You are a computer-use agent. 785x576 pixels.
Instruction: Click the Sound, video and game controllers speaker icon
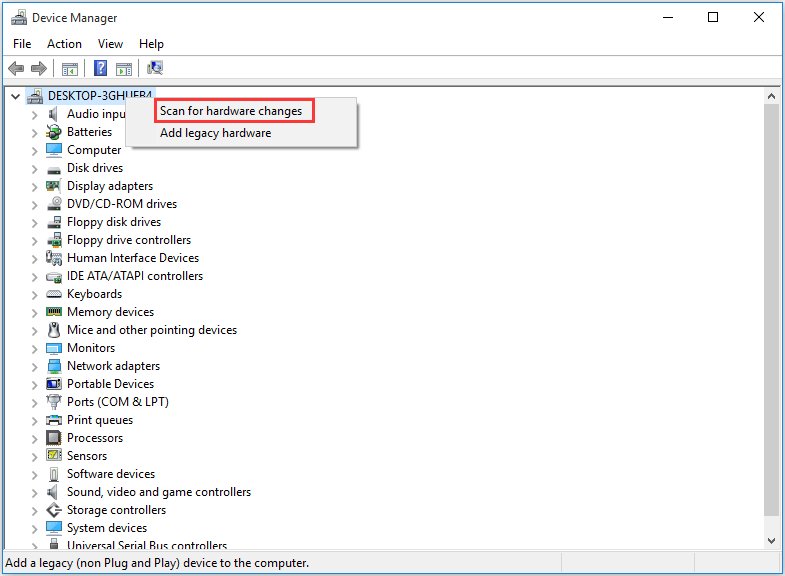(53, 492)
